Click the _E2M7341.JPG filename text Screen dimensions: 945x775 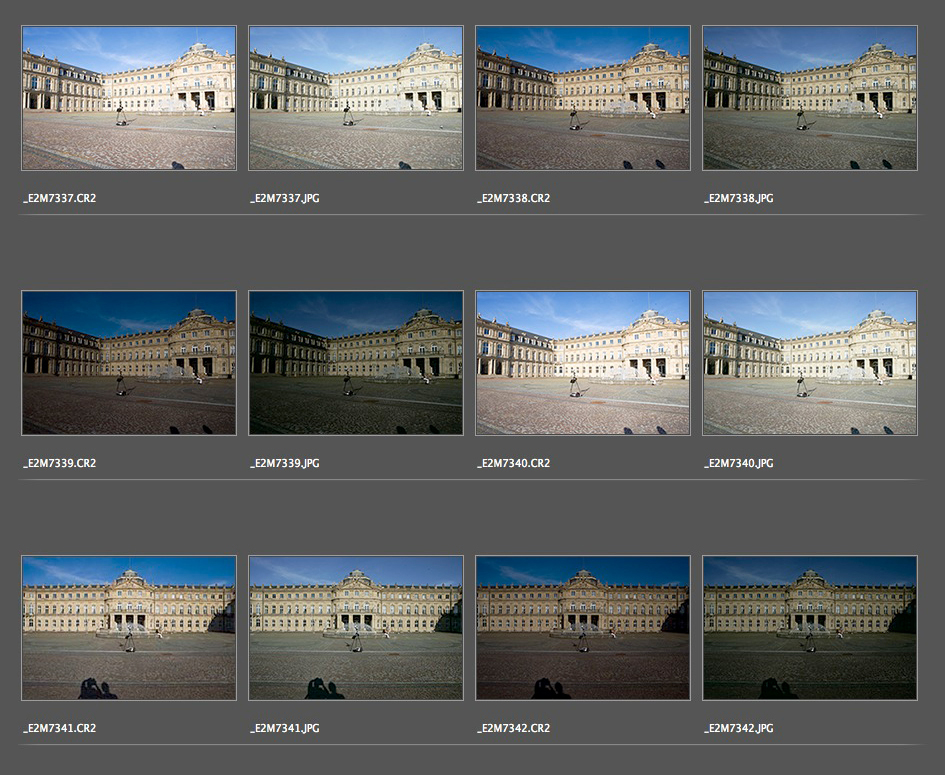[285, 728]
